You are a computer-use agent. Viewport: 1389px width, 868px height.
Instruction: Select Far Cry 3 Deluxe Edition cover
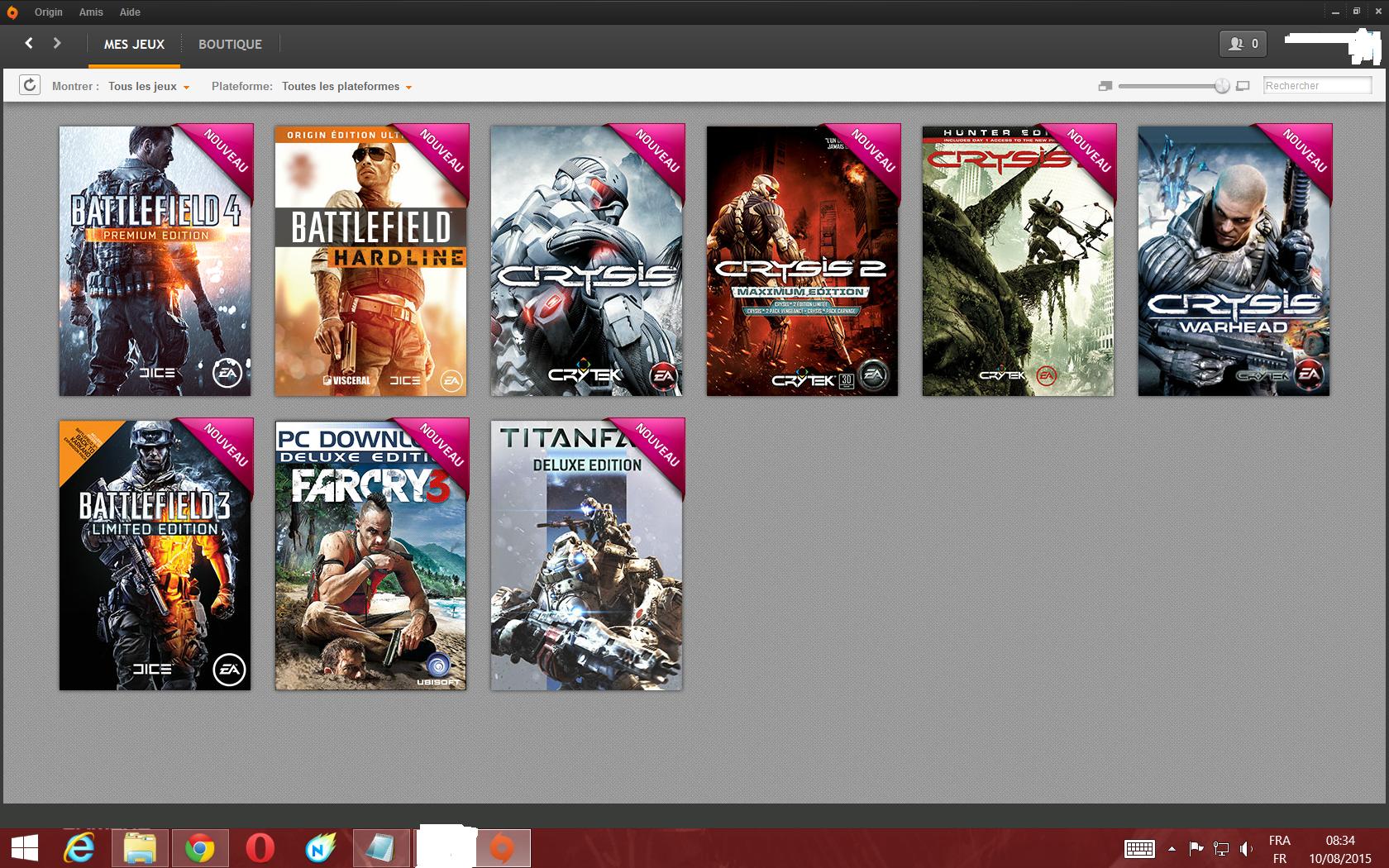point(371,555)
